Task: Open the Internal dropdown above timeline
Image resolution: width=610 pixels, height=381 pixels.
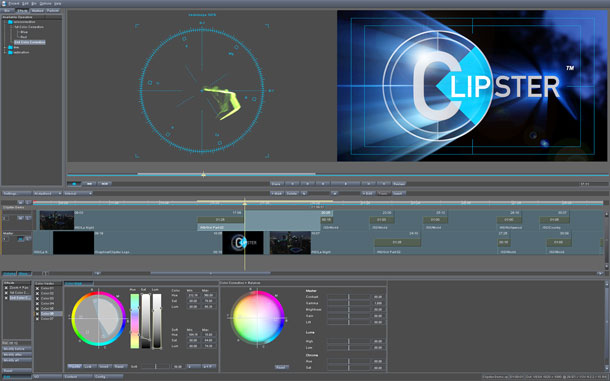Action: point(77,193)
